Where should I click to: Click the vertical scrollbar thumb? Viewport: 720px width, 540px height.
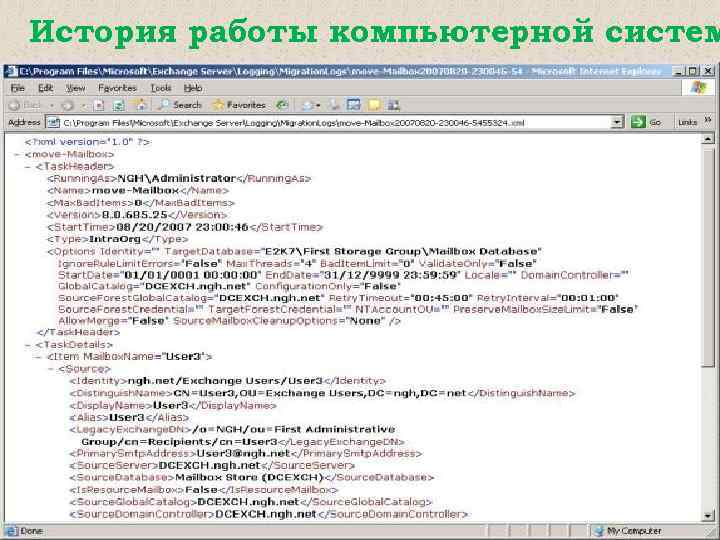click(x=708, y=256)
